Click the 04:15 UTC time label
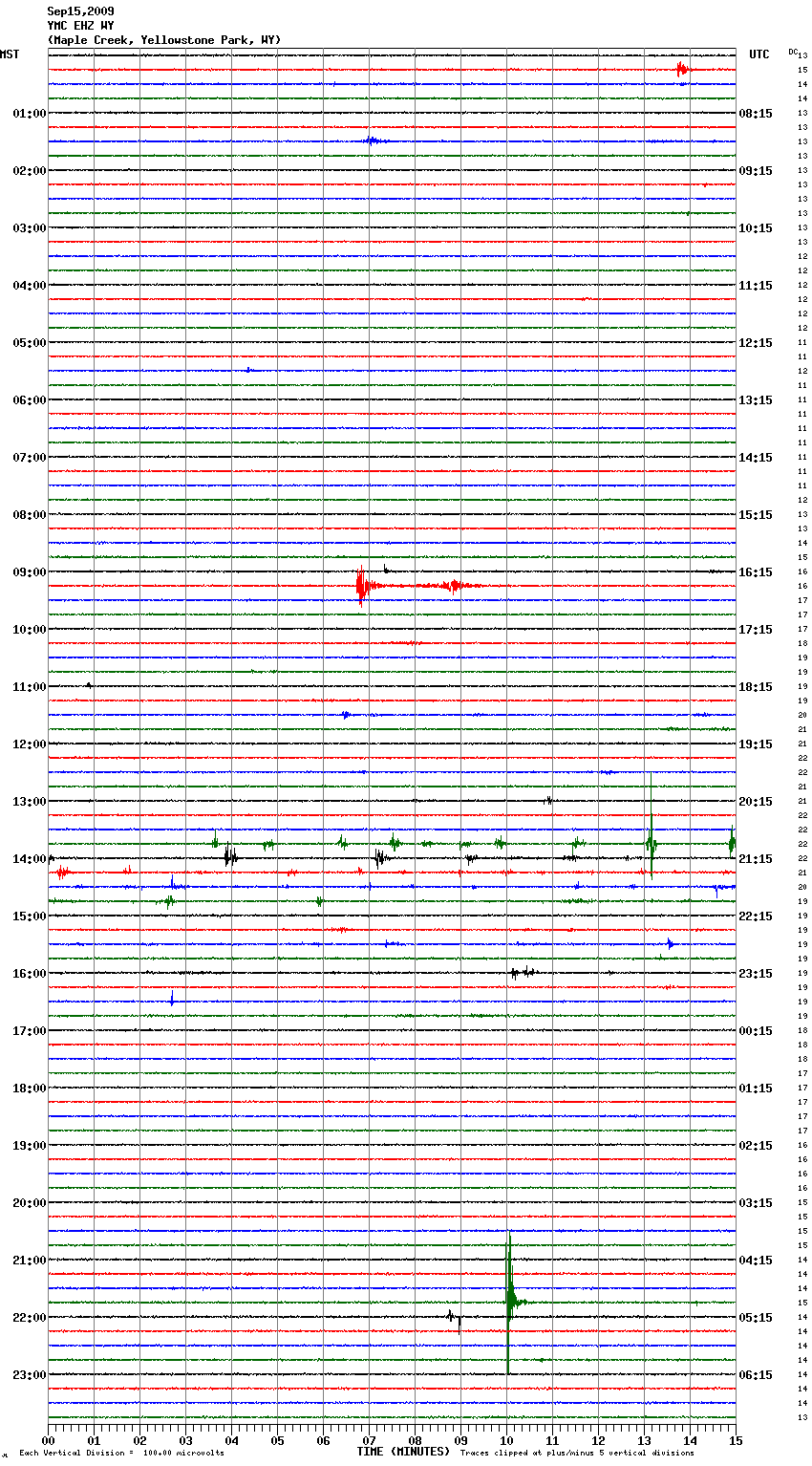The image size is (812, 1466). [x=756, y=1261]
